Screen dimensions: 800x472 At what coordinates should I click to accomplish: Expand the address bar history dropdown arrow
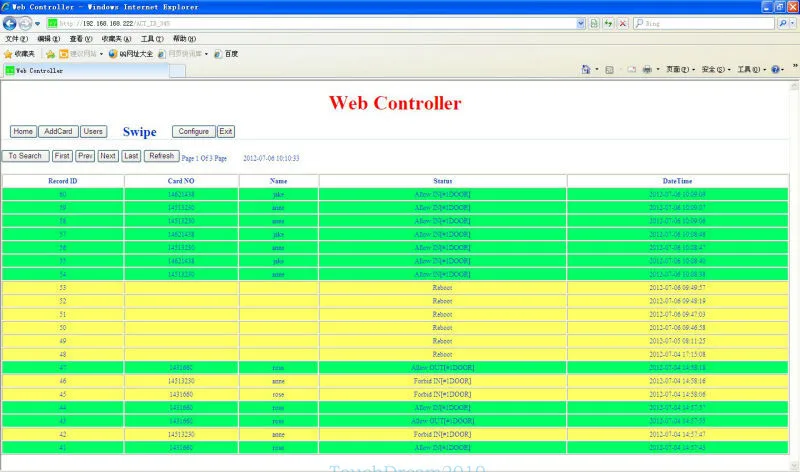(x=581, y=23)
